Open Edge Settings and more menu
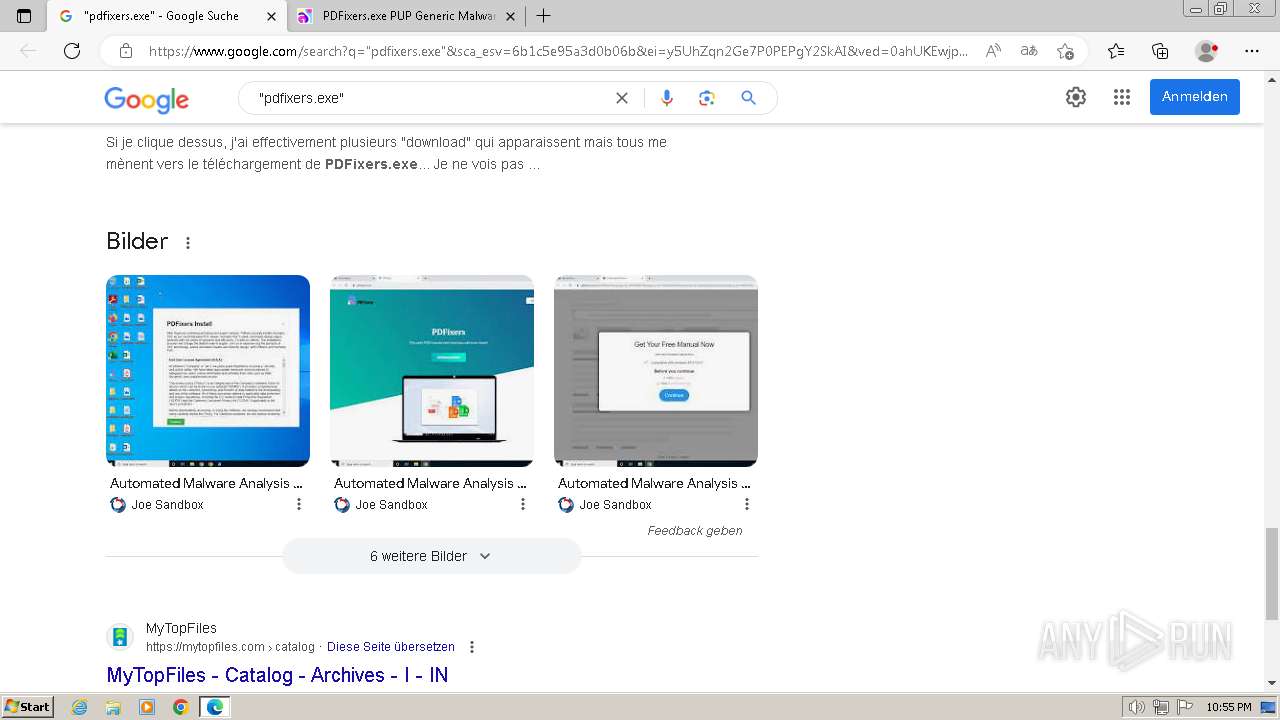 pos(1252,51)
